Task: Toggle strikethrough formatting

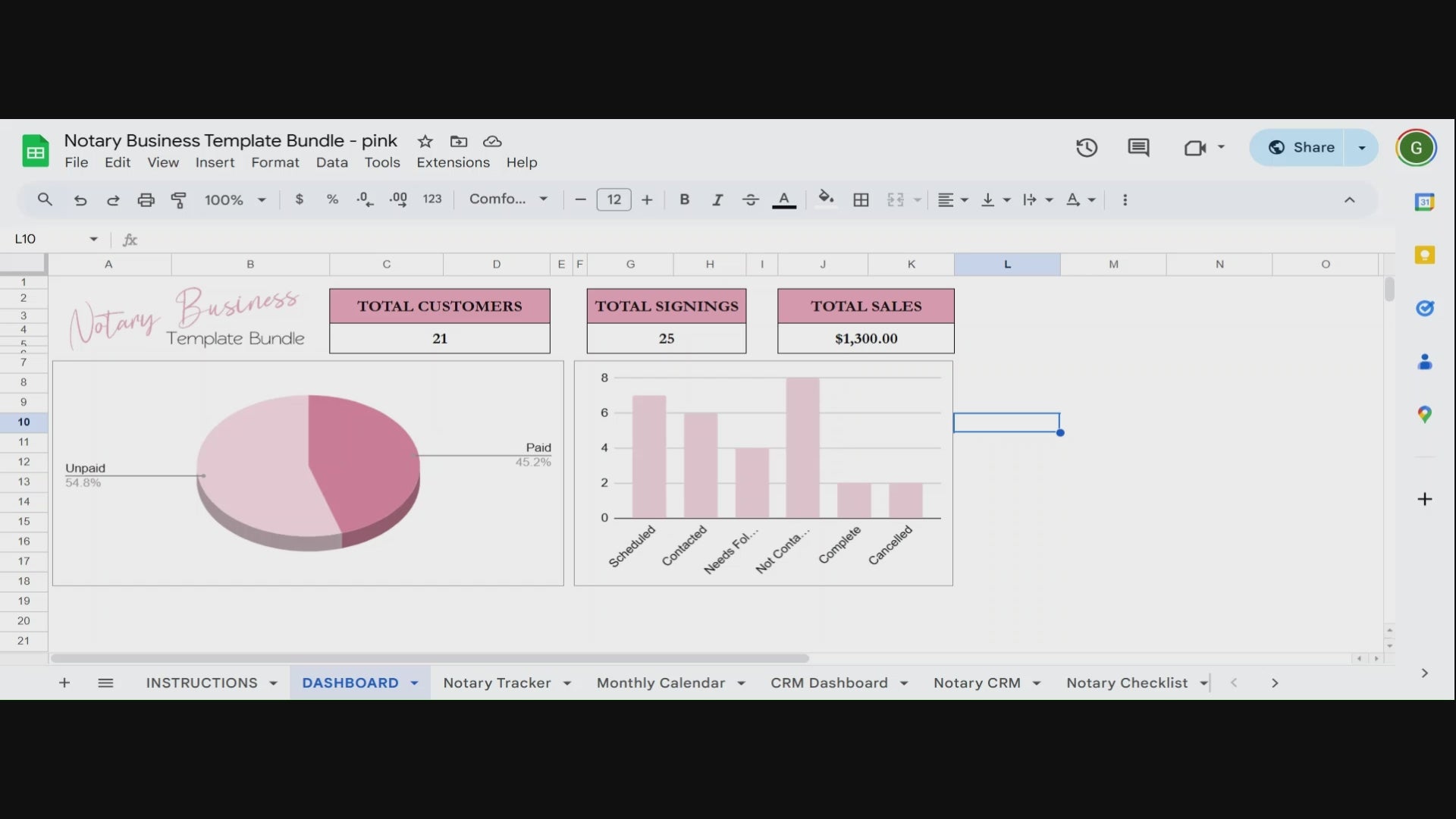Action: point(750,199)
